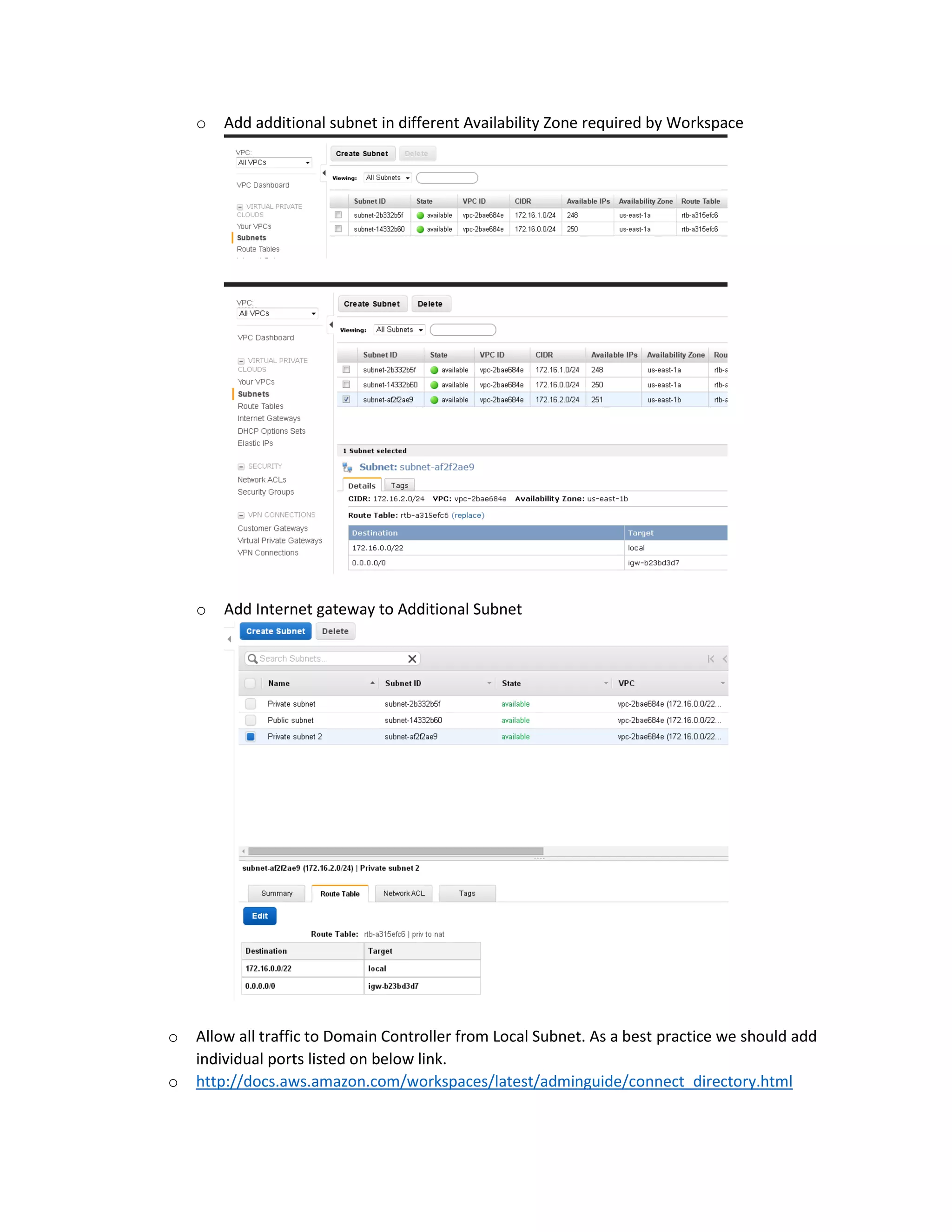The width and height of the screenshot is (952, 1232).
Task: Click the subnet filter field in middle screenshot
Action: (463, 330)
